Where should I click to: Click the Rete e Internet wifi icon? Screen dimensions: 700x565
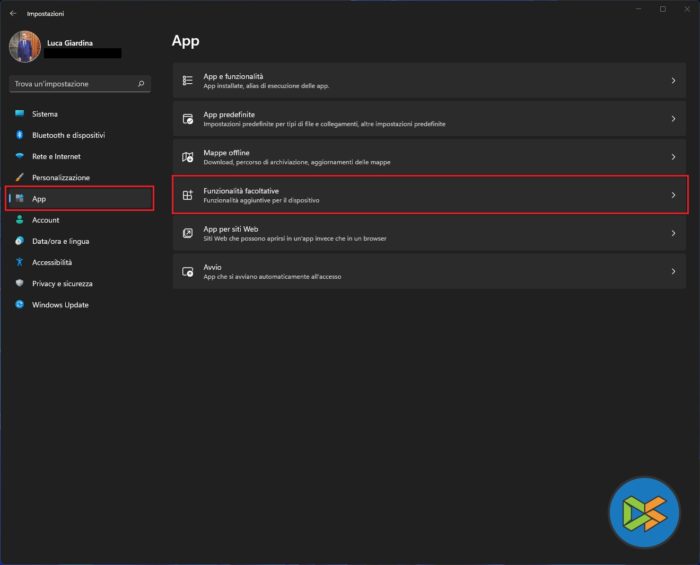(19, 157)
